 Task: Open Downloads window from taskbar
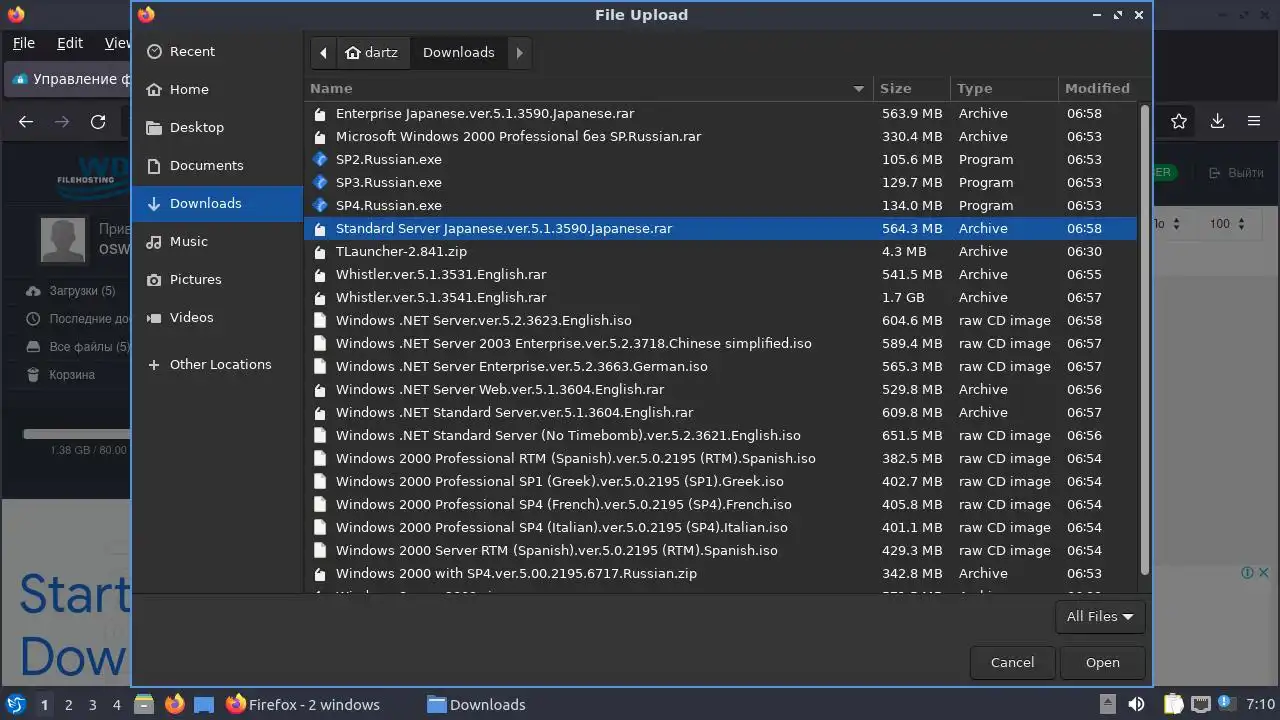click(476, 704)
